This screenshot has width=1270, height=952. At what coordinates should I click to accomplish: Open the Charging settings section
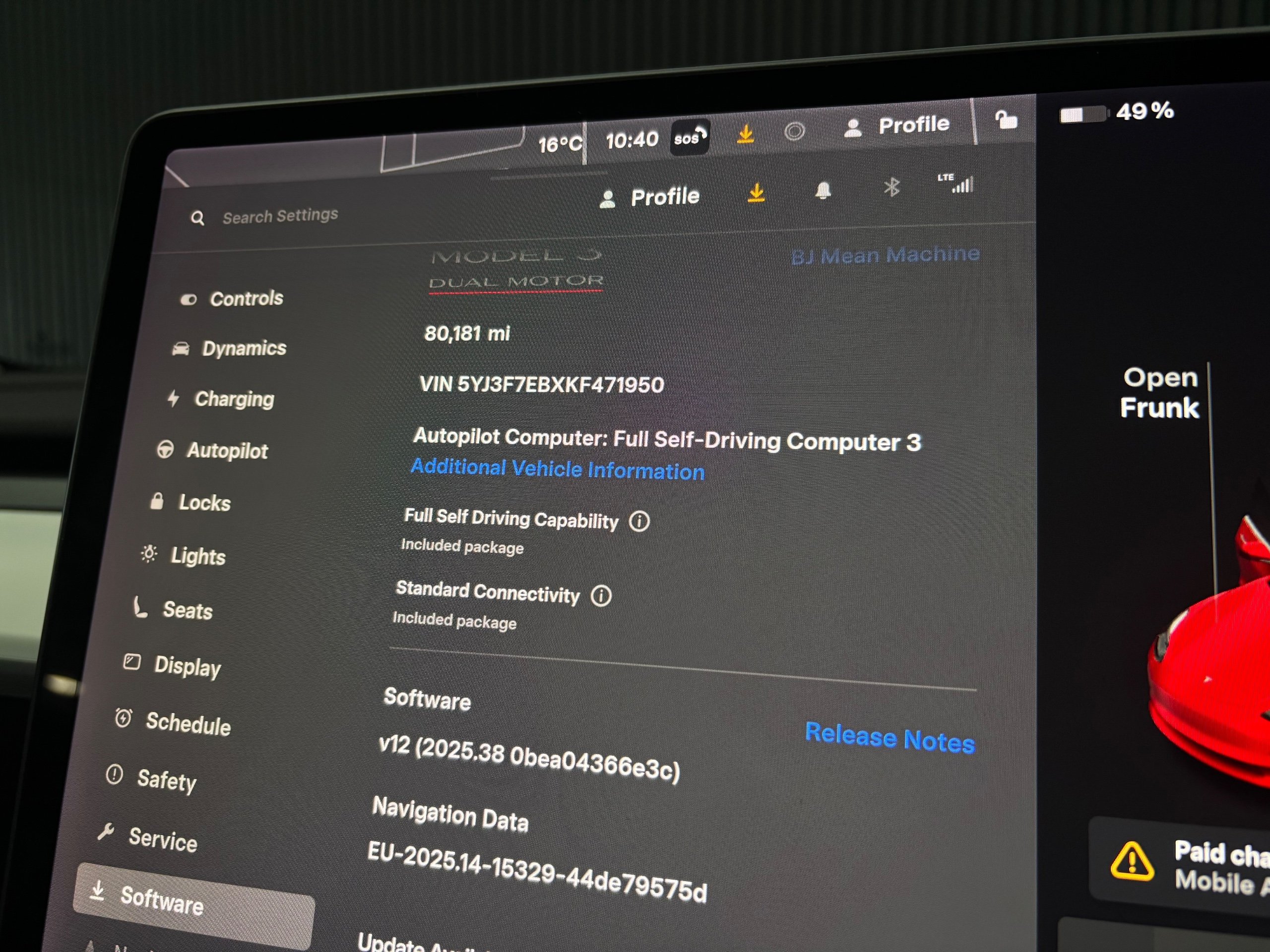click(x=234, y=399)
